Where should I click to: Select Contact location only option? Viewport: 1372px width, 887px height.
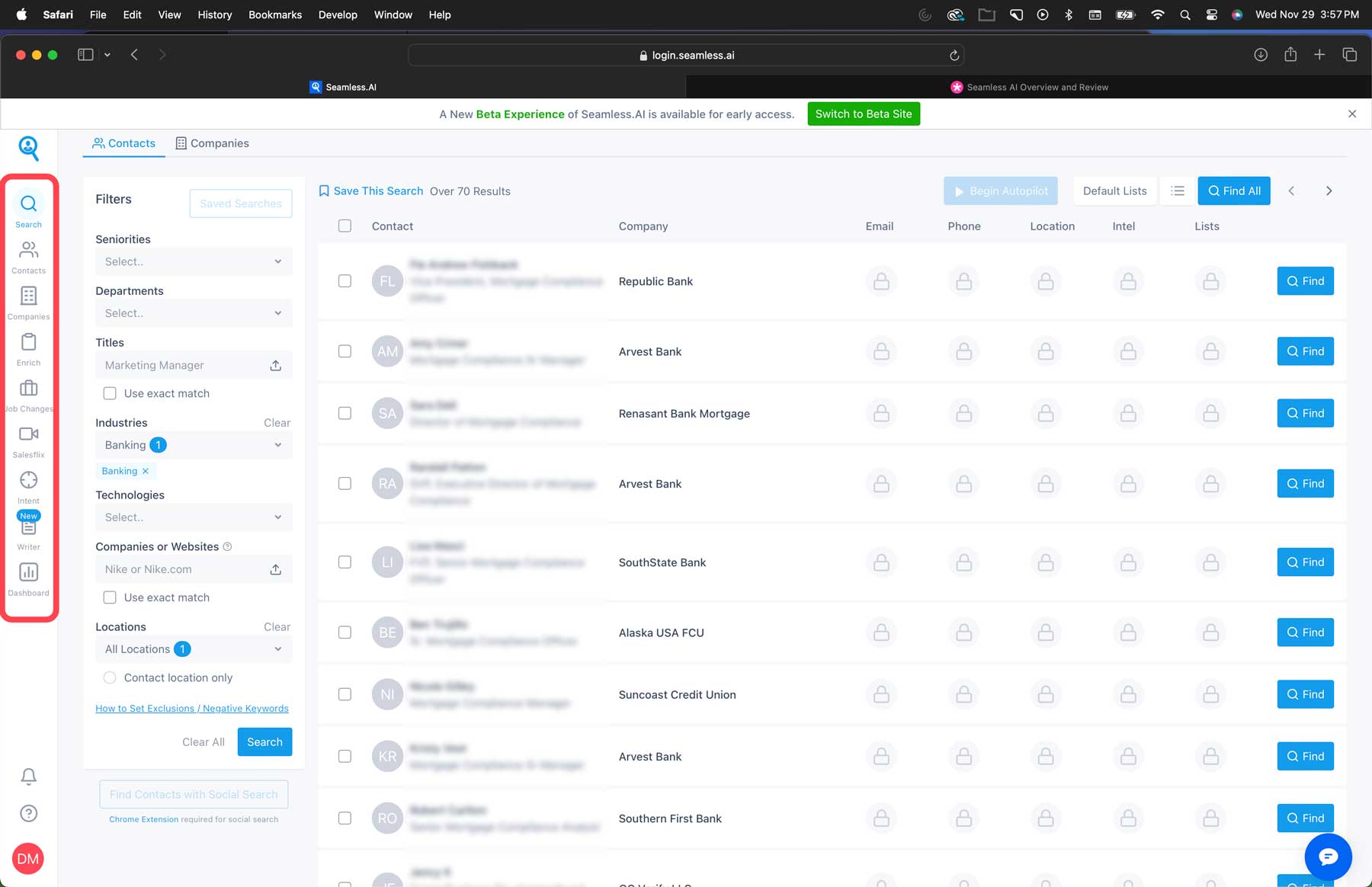tap(110, 677)
